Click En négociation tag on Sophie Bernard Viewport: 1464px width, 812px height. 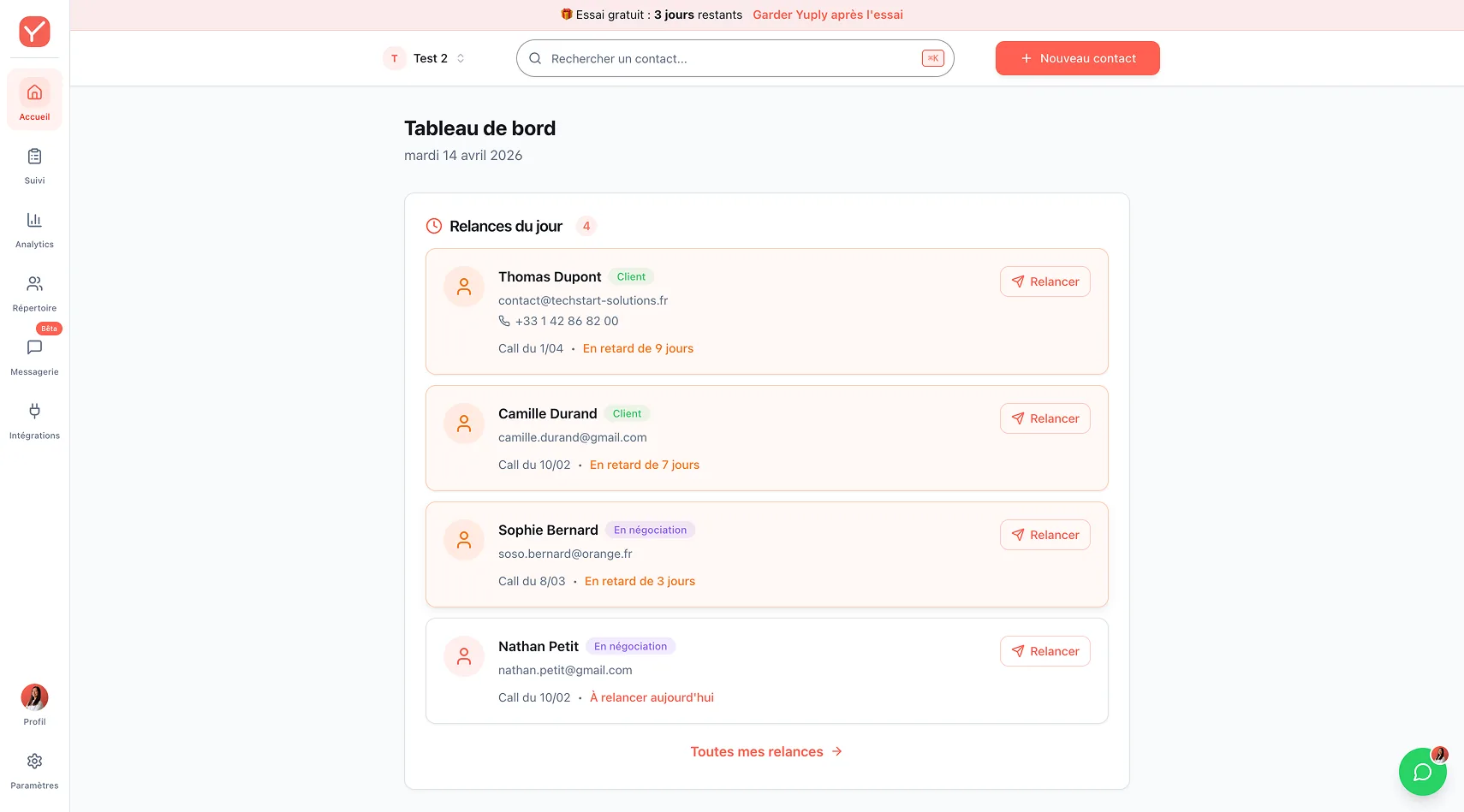click(650, 530)
